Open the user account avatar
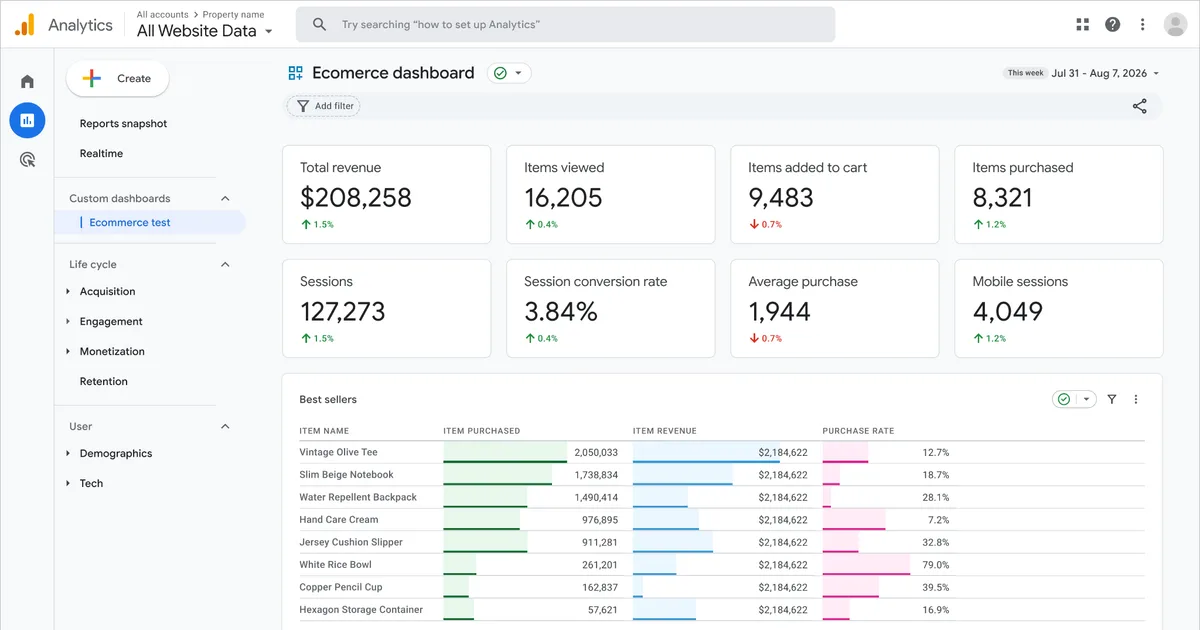Viewport: 1200px width, 630px height. [1175, 25]
